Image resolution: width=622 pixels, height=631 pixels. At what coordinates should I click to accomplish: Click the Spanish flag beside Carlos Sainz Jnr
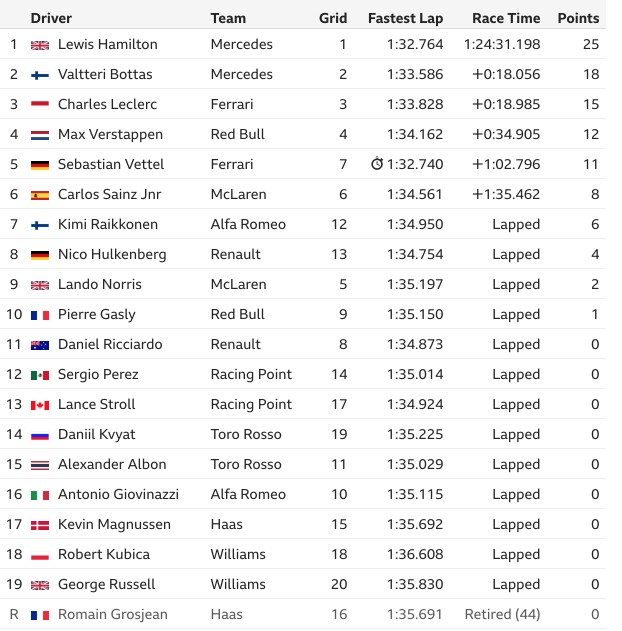(40, 195)
